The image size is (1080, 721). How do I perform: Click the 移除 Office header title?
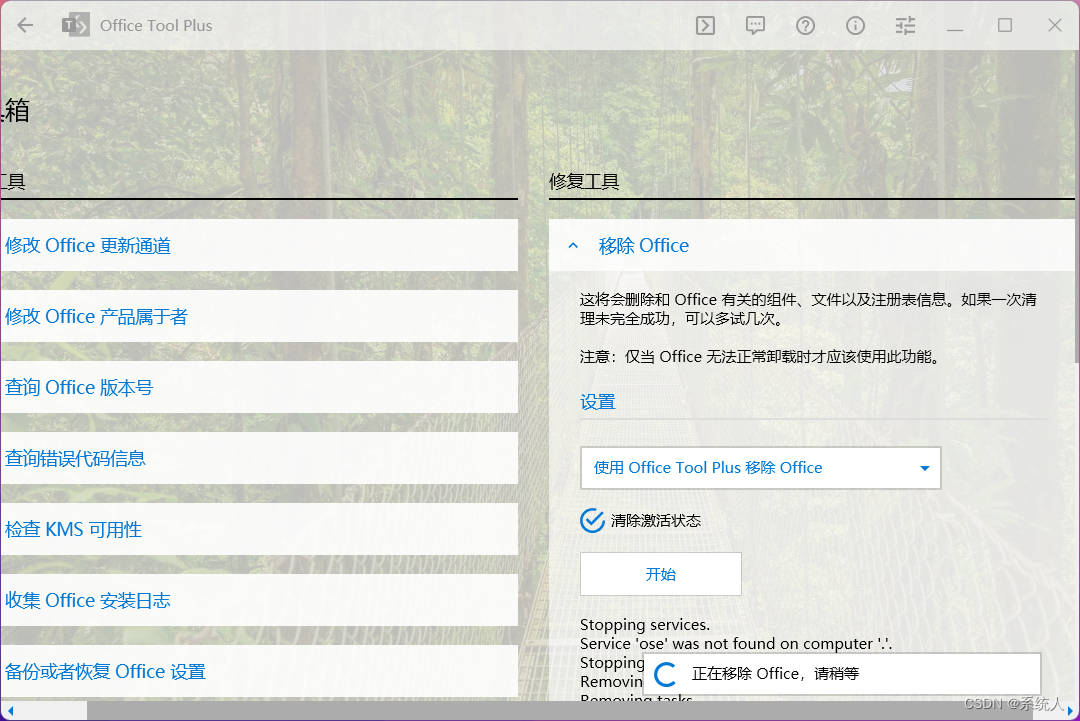coord(643,245)
